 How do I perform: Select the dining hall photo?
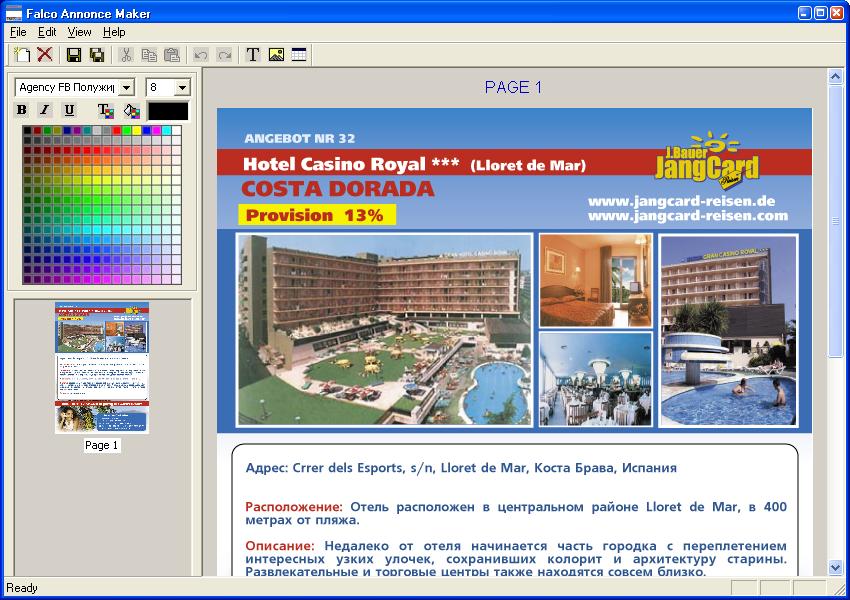click(x=596, y=379)
